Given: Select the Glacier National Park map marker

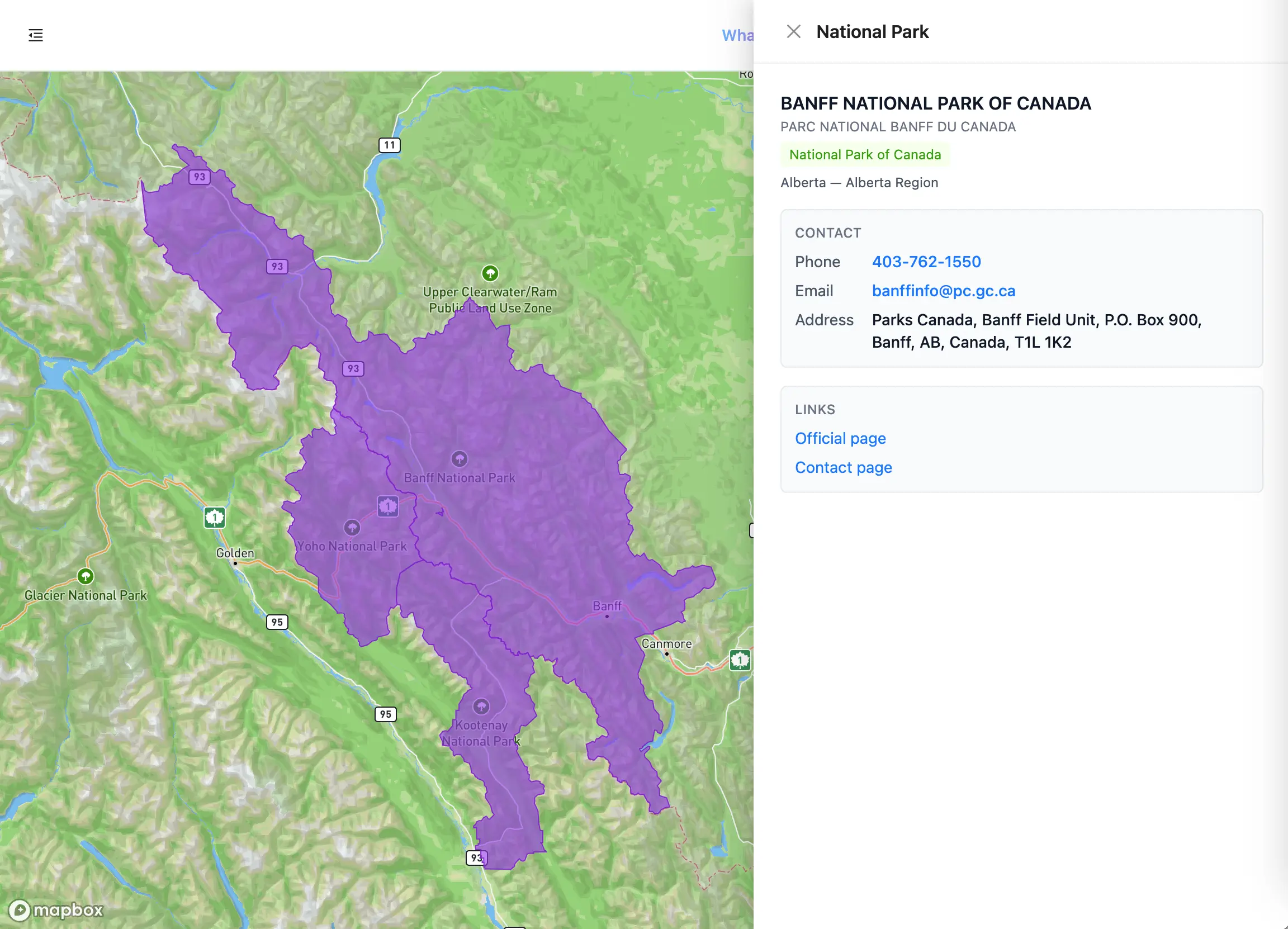Looking at the screenshot, I should (x=86, y=576).
